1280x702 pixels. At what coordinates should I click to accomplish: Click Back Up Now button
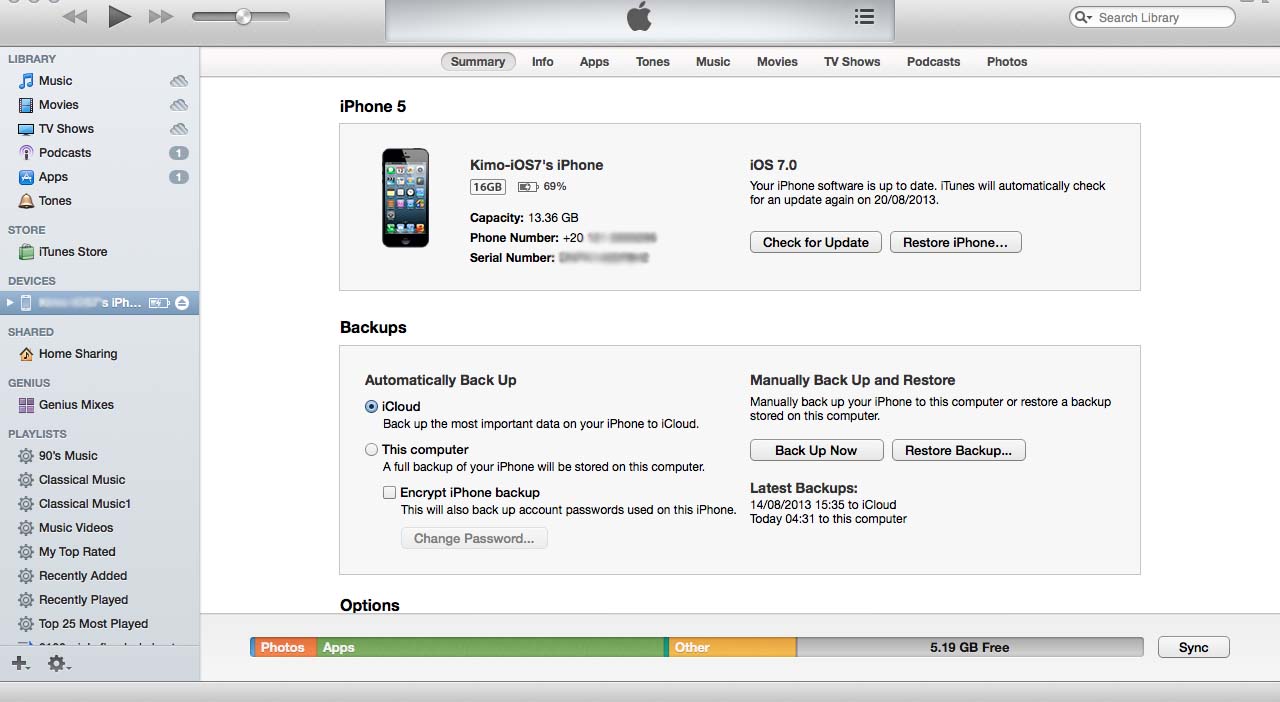pyautogui.click(x=816, y=451)
